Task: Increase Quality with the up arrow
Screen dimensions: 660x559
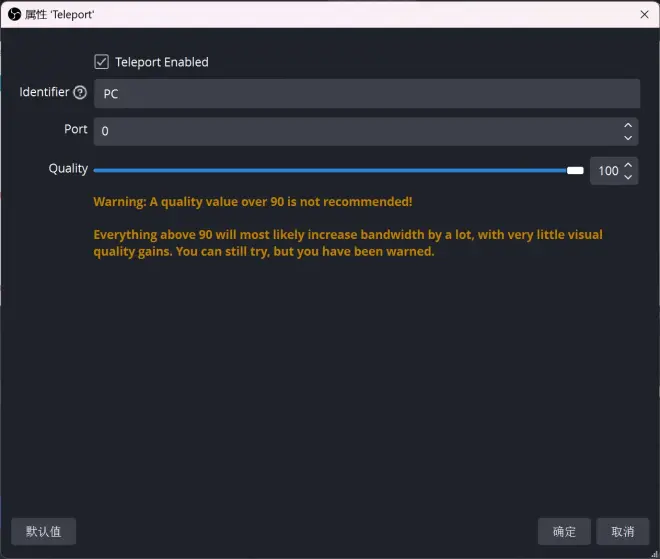Action: tap(628, 165)
